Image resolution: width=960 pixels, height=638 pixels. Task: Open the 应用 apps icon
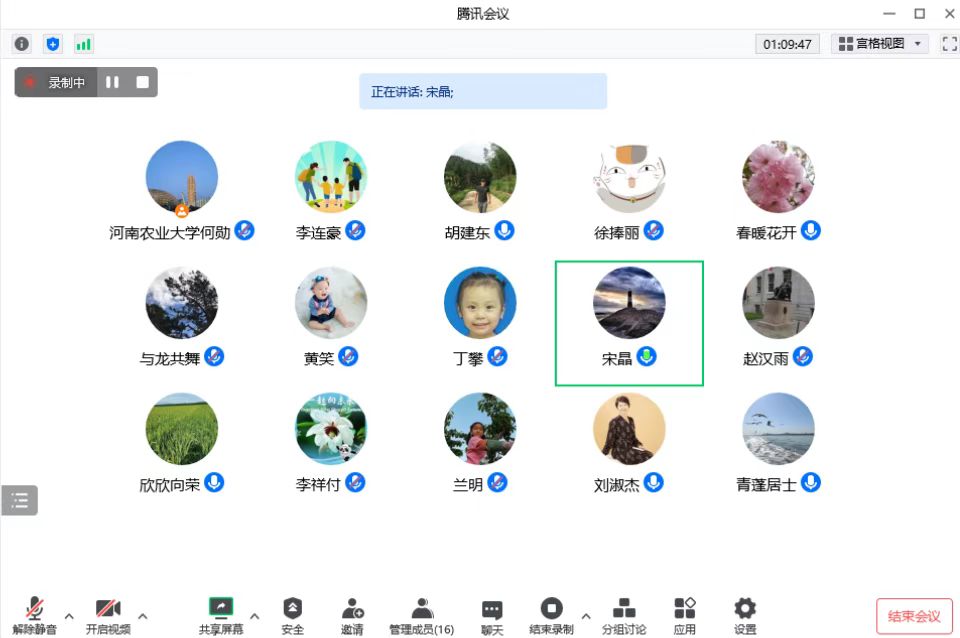(684, 609)
